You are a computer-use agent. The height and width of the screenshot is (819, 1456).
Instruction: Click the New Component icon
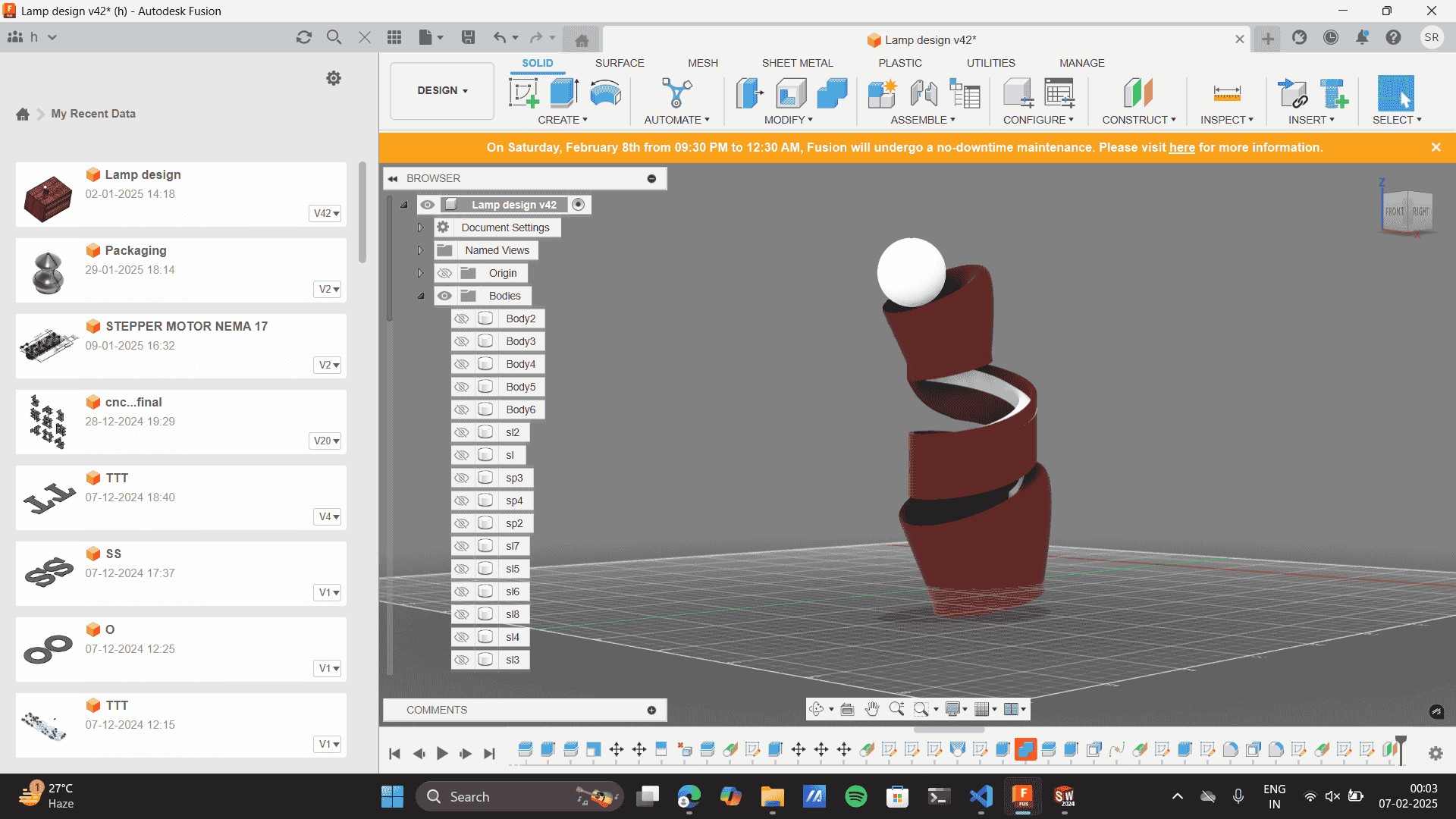click(x=882, y=93)
